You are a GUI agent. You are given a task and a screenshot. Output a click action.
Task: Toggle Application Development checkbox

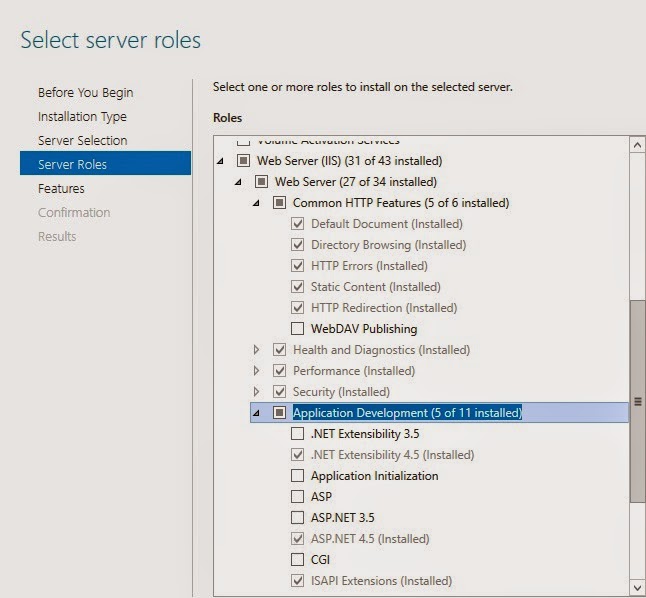pyautogui.click(x=279, y=413)
